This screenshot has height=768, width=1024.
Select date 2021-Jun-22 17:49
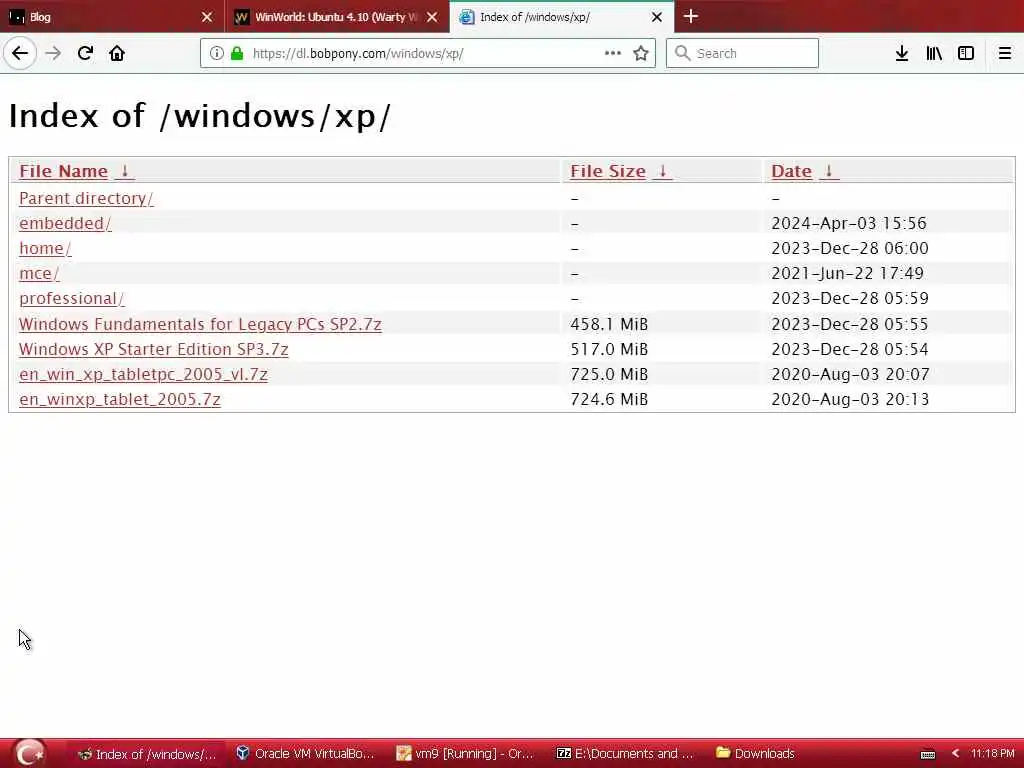coord(848,274)
